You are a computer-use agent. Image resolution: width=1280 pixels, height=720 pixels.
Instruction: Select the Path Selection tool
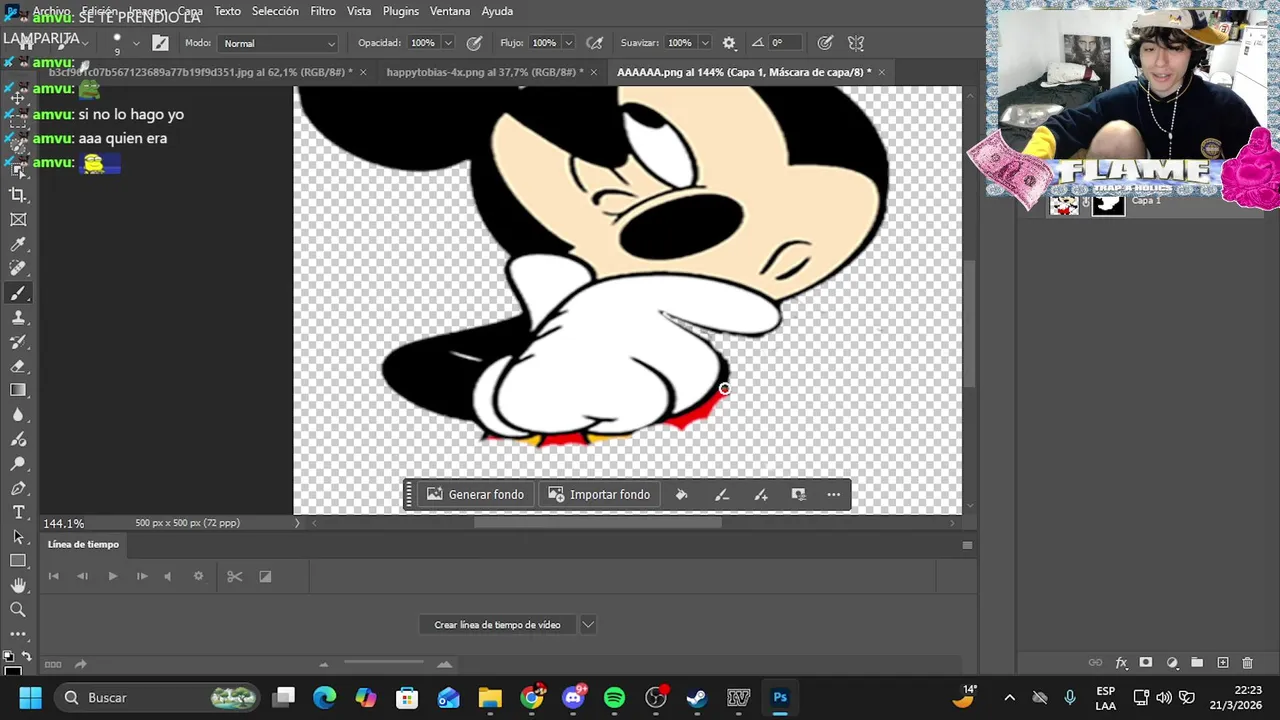pyautogui.click(x=18, y=537)
